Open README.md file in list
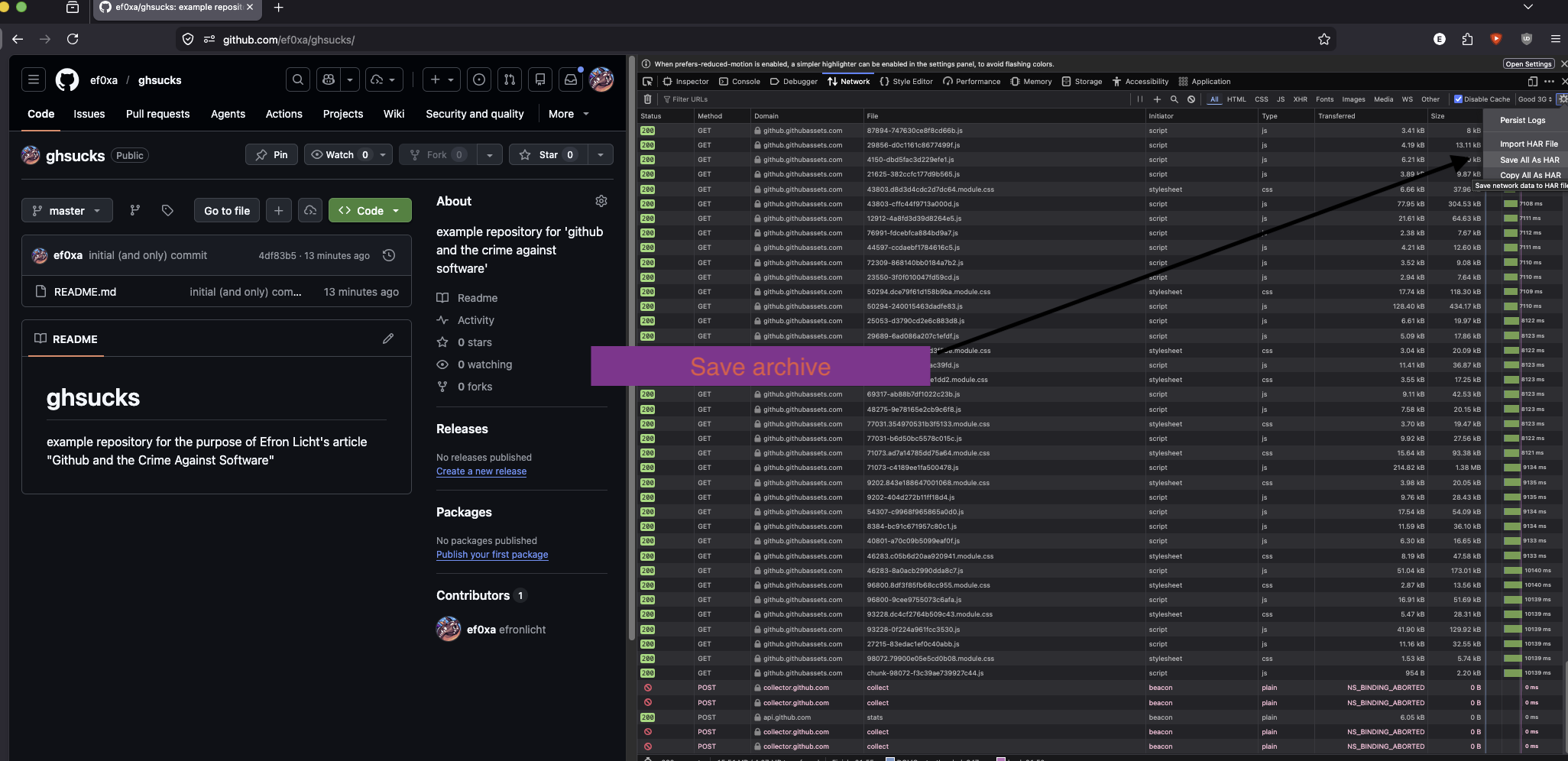 coord(85,292)
